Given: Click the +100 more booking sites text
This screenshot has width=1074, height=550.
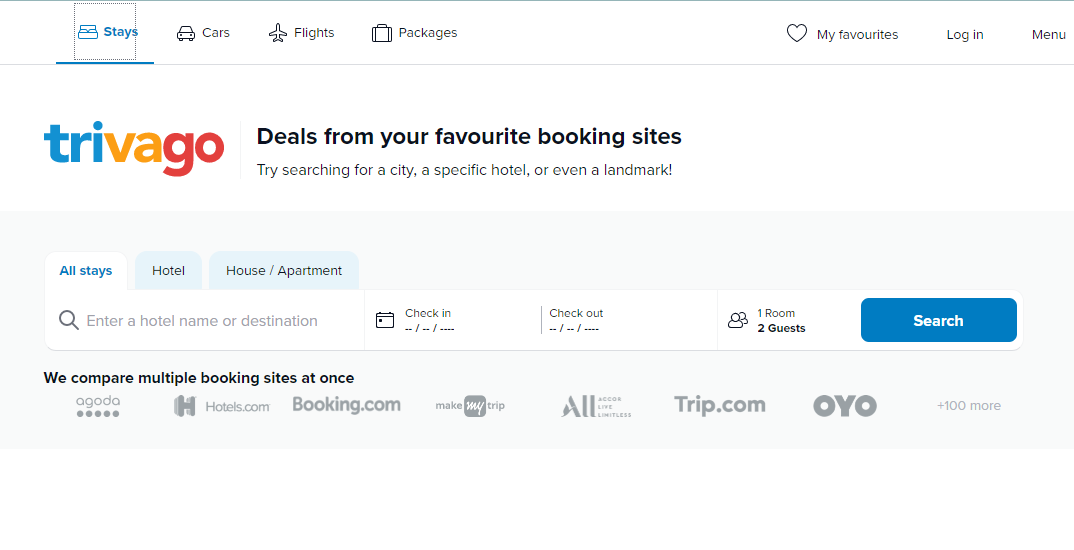Looking at the screenshot, I should coord(969,405).
